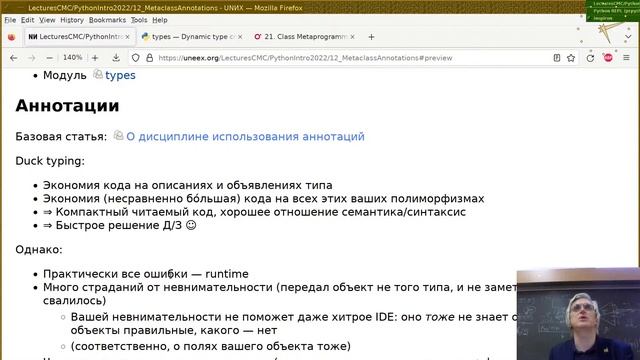Click the Duck typing: text

50,161
